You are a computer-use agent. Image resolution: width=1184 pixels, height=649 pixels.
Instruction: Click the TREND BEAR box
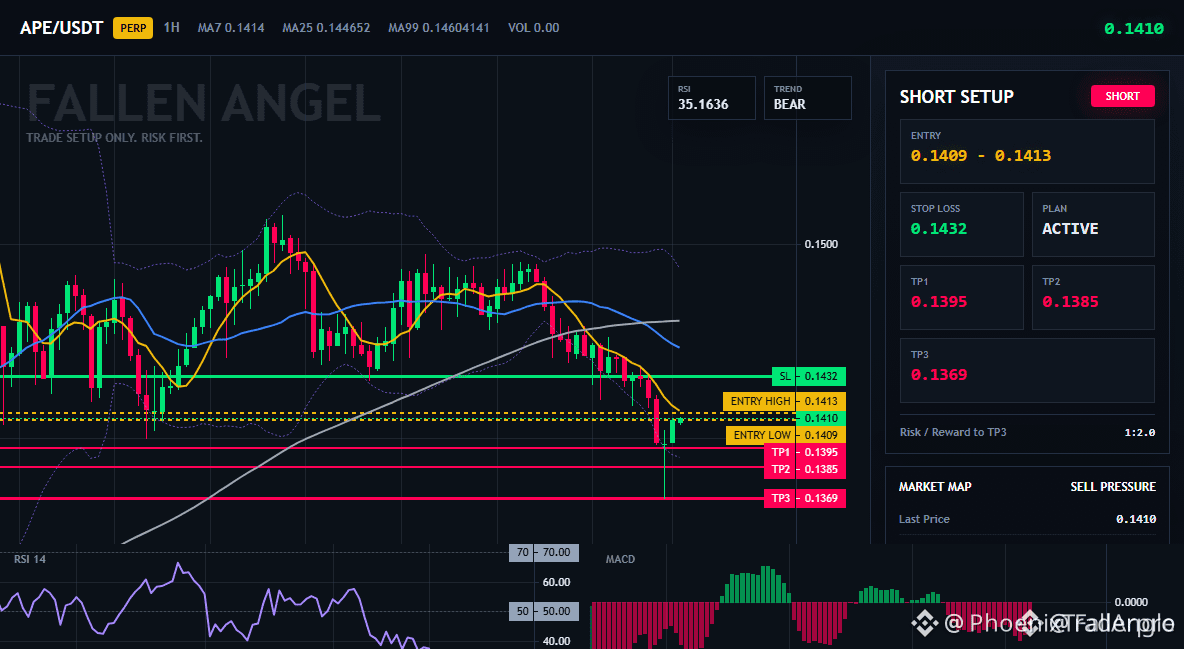[807, 98]
